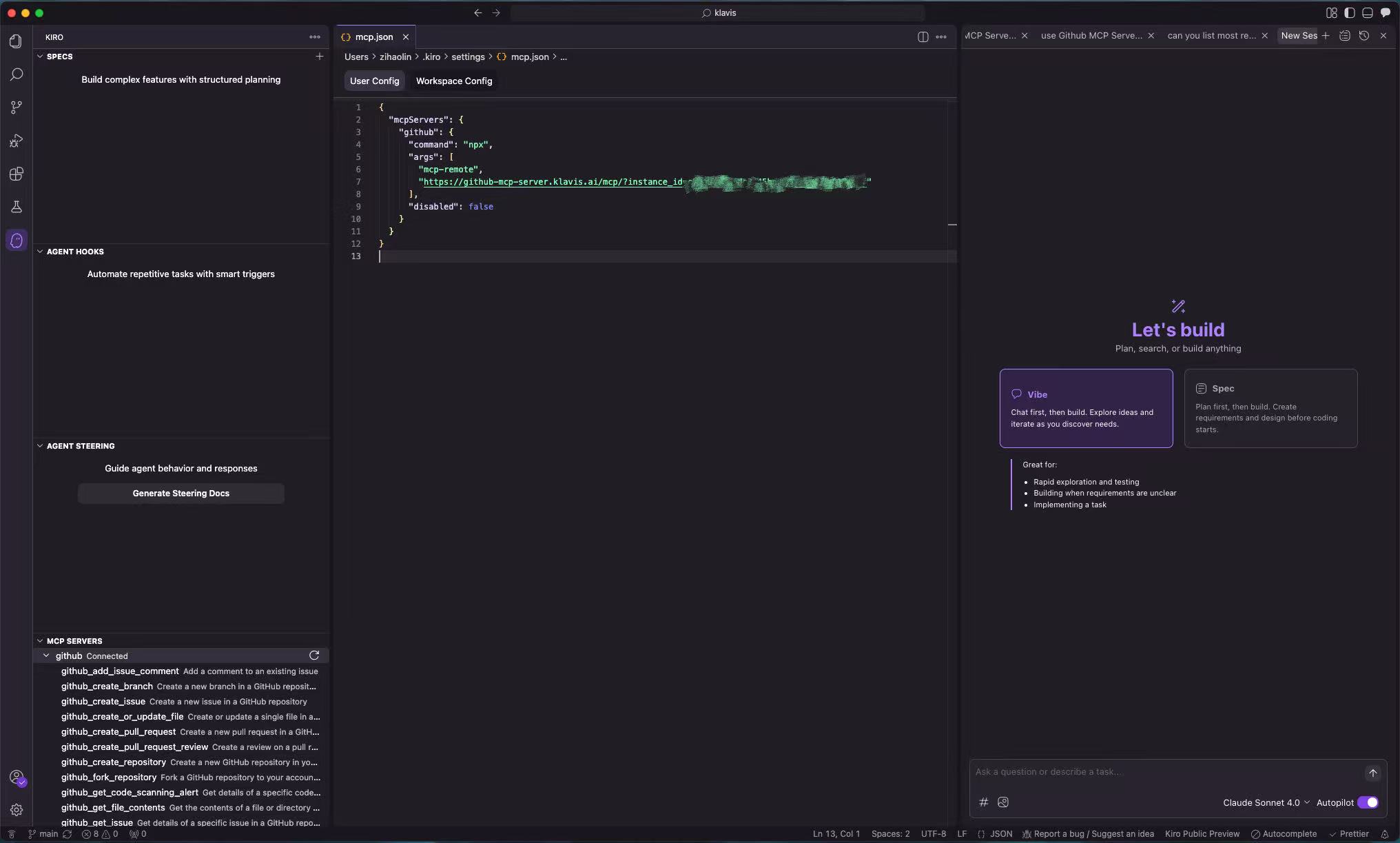
Task: Refresh the github MCP server connection
Action: tap(314, 656)
